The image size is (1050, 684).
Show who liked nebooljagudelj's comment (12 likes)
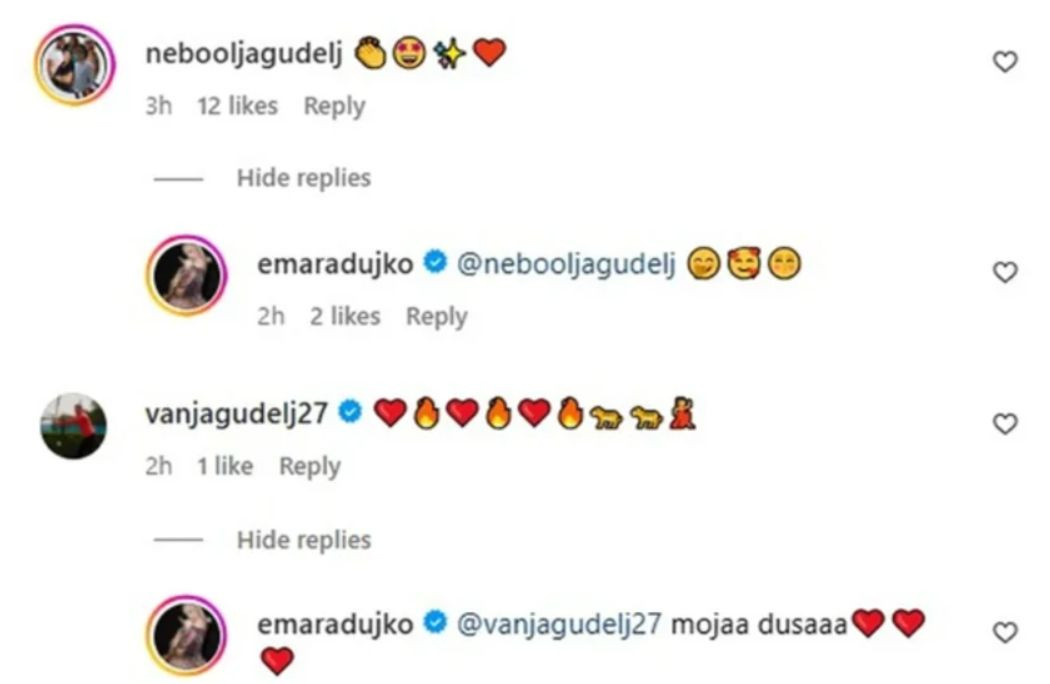(237, 105)
